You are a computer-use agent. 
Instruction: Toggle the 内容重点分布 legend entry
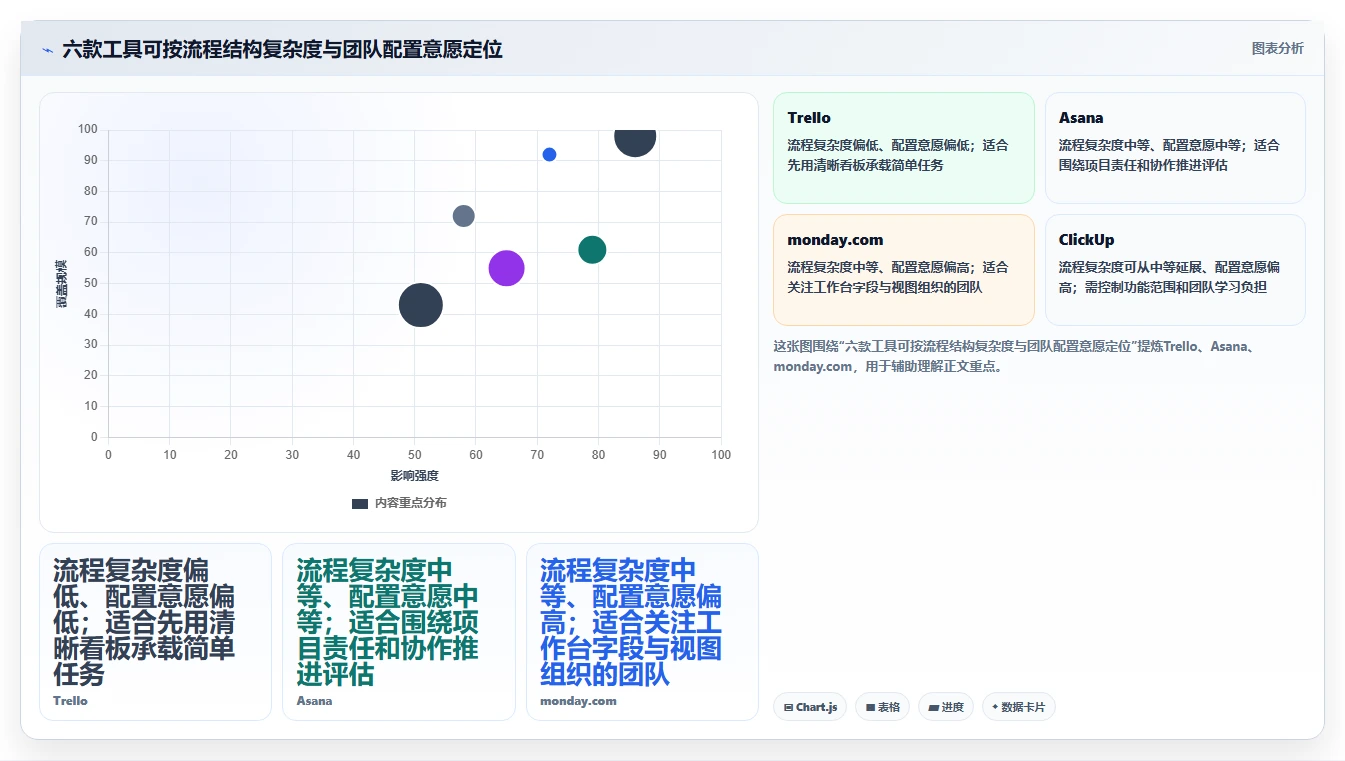coord(399,503)
